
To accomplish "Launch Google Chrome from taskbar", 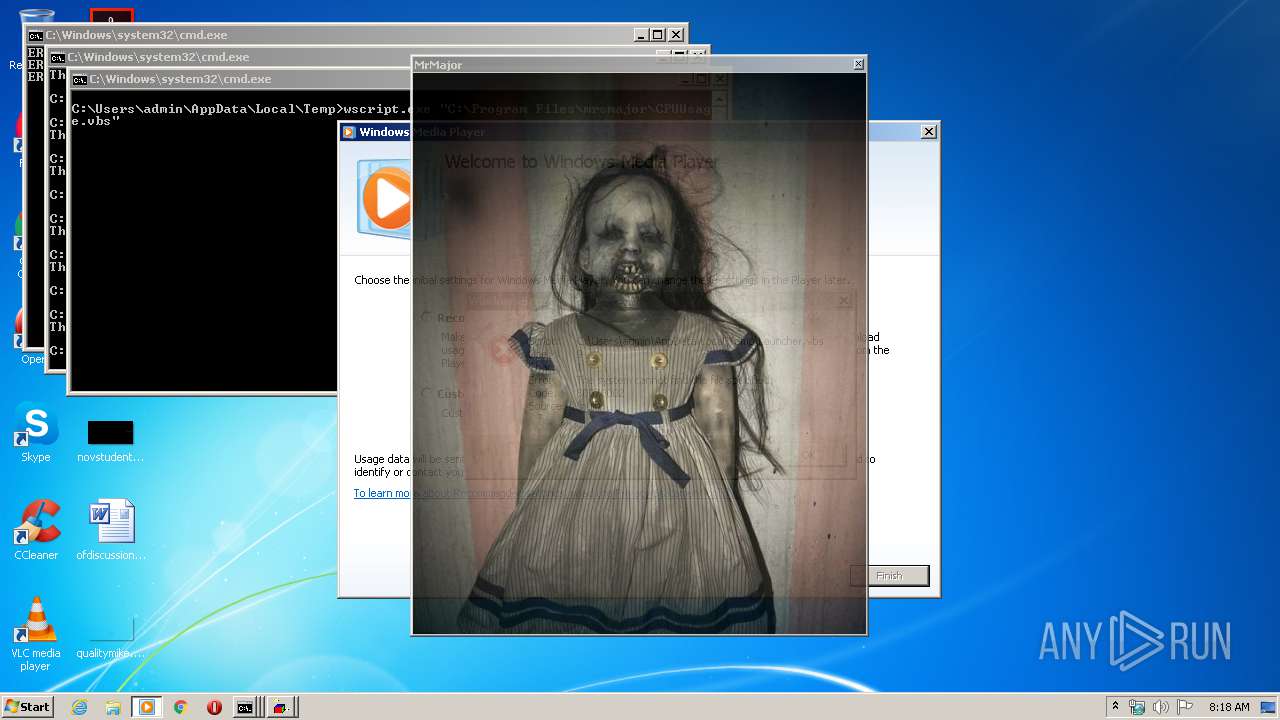I will (x=181, y=707).
